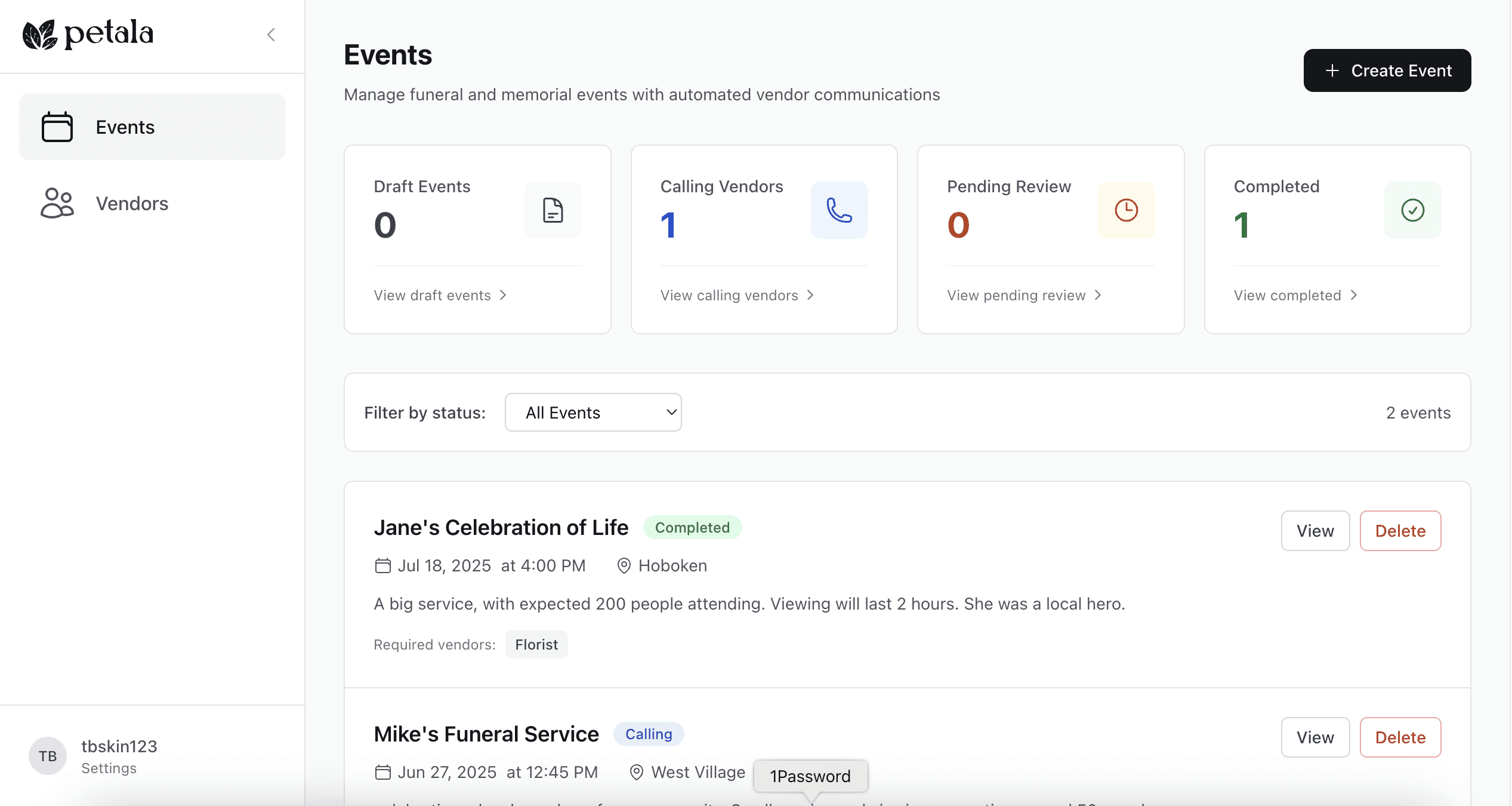1512x806 pixels.
Task: Click the document icon in Draft Events card
Action: tap(553, 210)
